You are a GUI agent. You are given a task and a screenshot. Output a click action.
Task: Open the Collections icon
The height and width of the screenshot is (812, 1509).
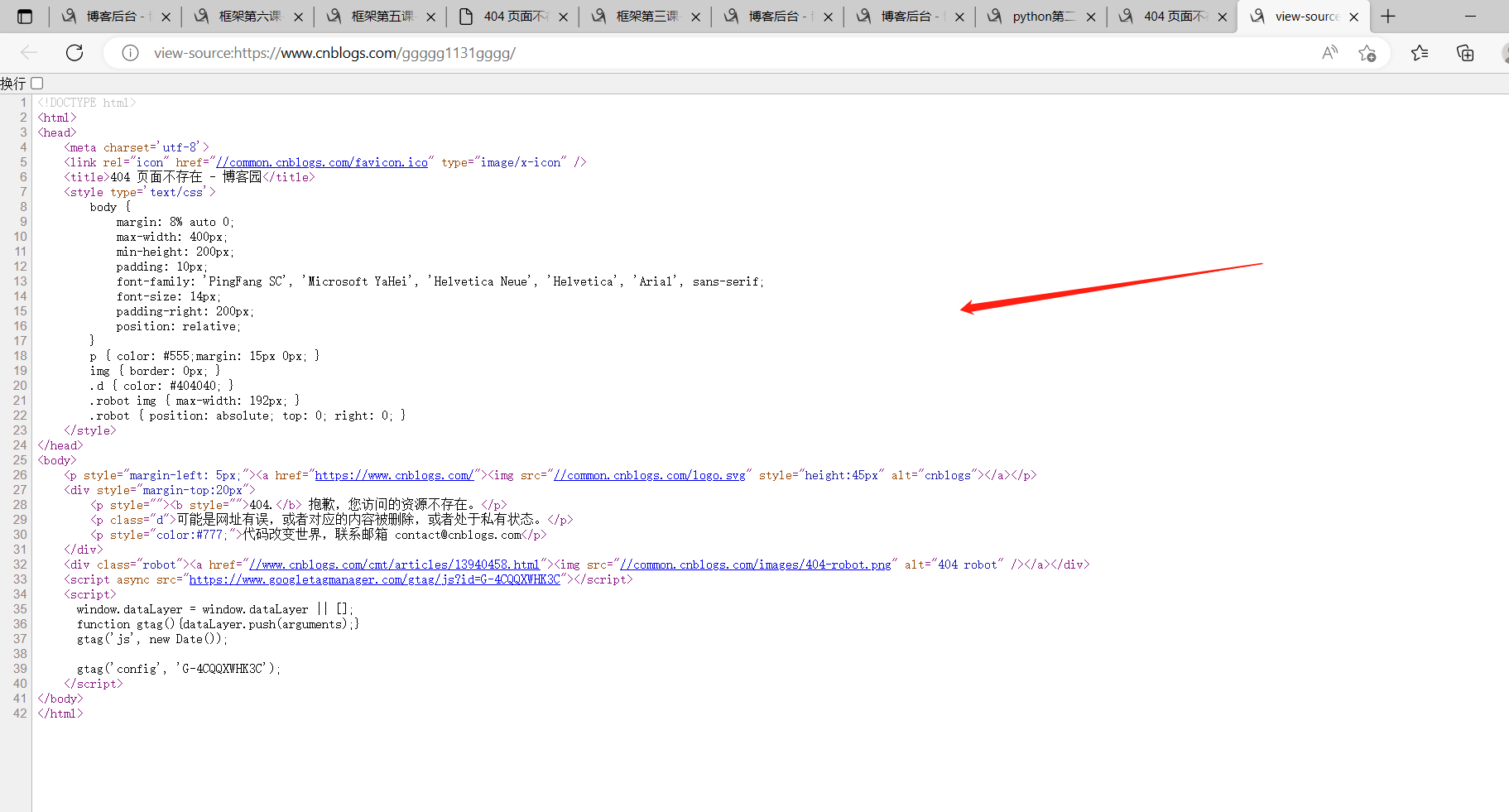click(1465, 53)
